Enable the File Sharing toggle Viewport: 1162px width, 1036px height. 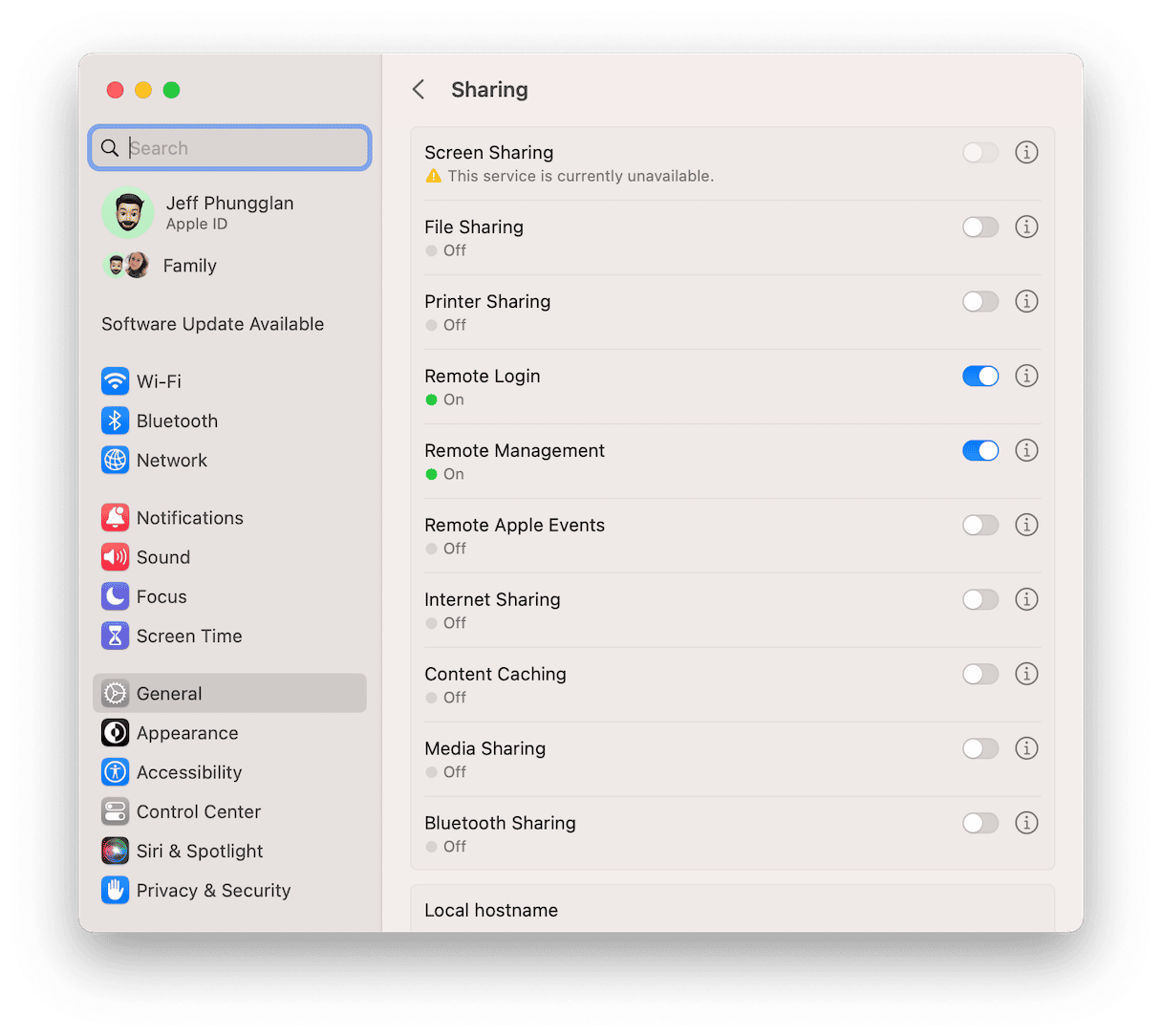coord(980,227)
